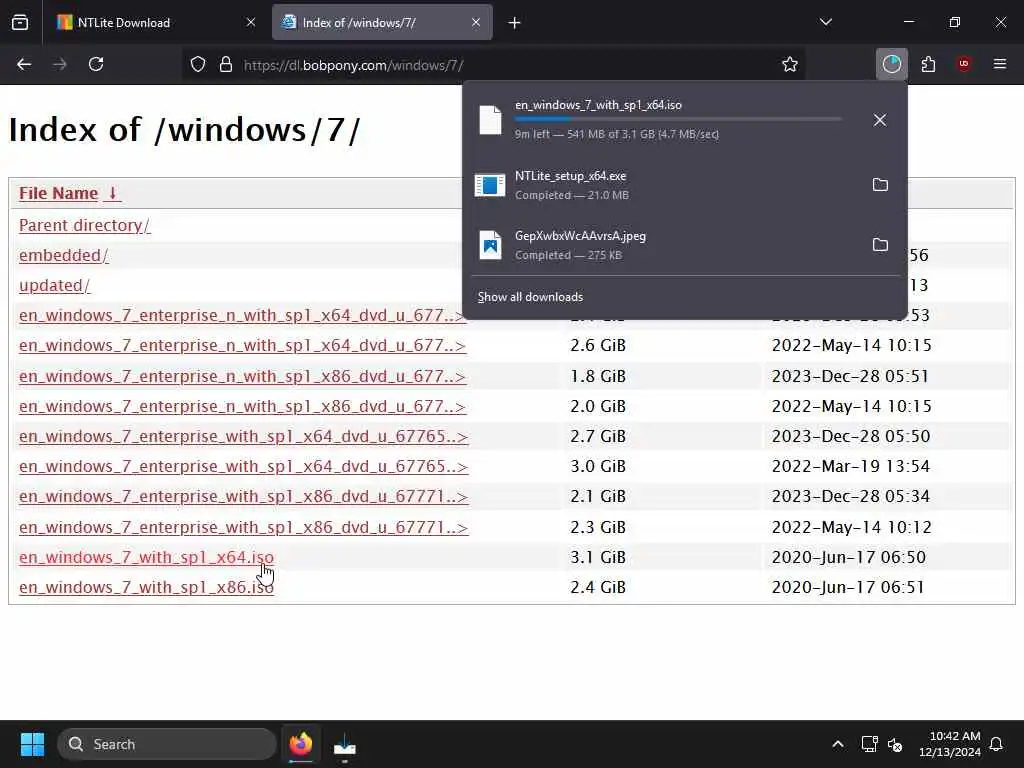The height and width of the screenshot is (768, 1024).
Task: Bookmark this page with the star
Action: tap(790, 64)
